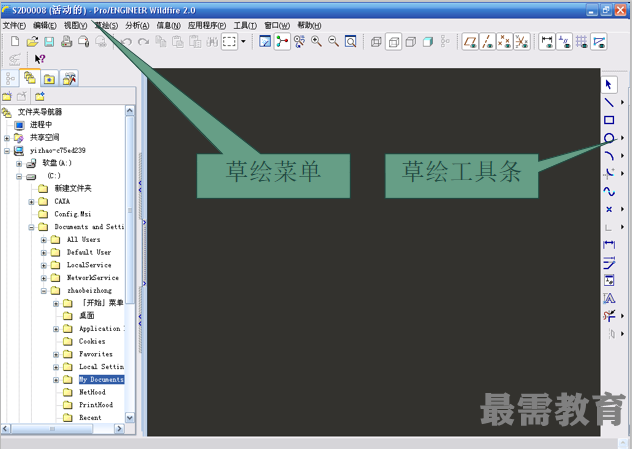Viewport: 632px width, 449px height.
Task: Create a new file with the New icon
Action: click(x=15, y=41)
